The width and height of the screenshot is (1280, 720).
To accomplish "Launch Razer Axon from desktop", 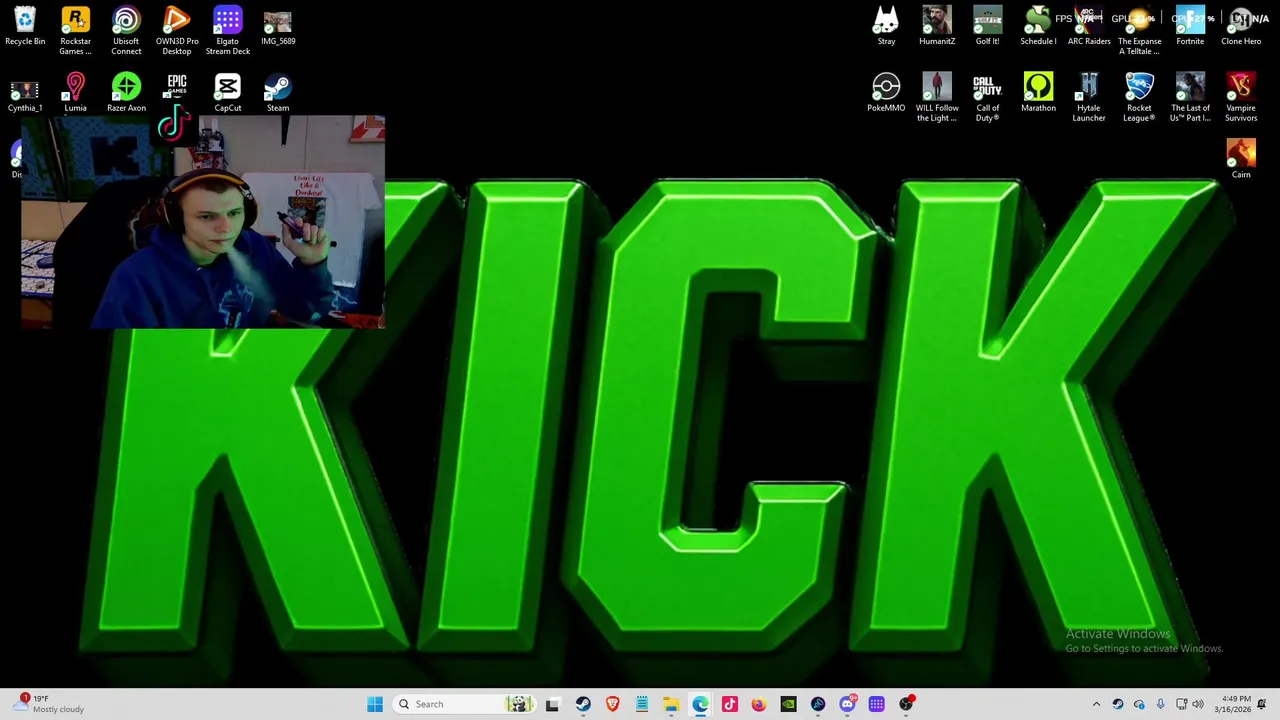I will coord(126,93).
